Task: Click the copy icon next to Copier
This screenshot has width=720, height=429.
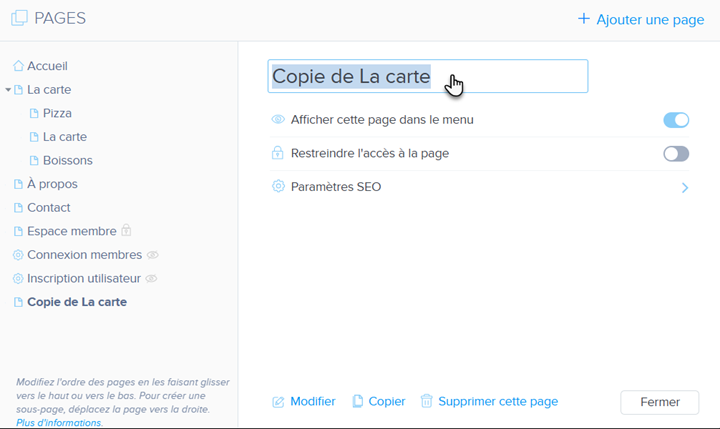Action: tap(358, 401)
